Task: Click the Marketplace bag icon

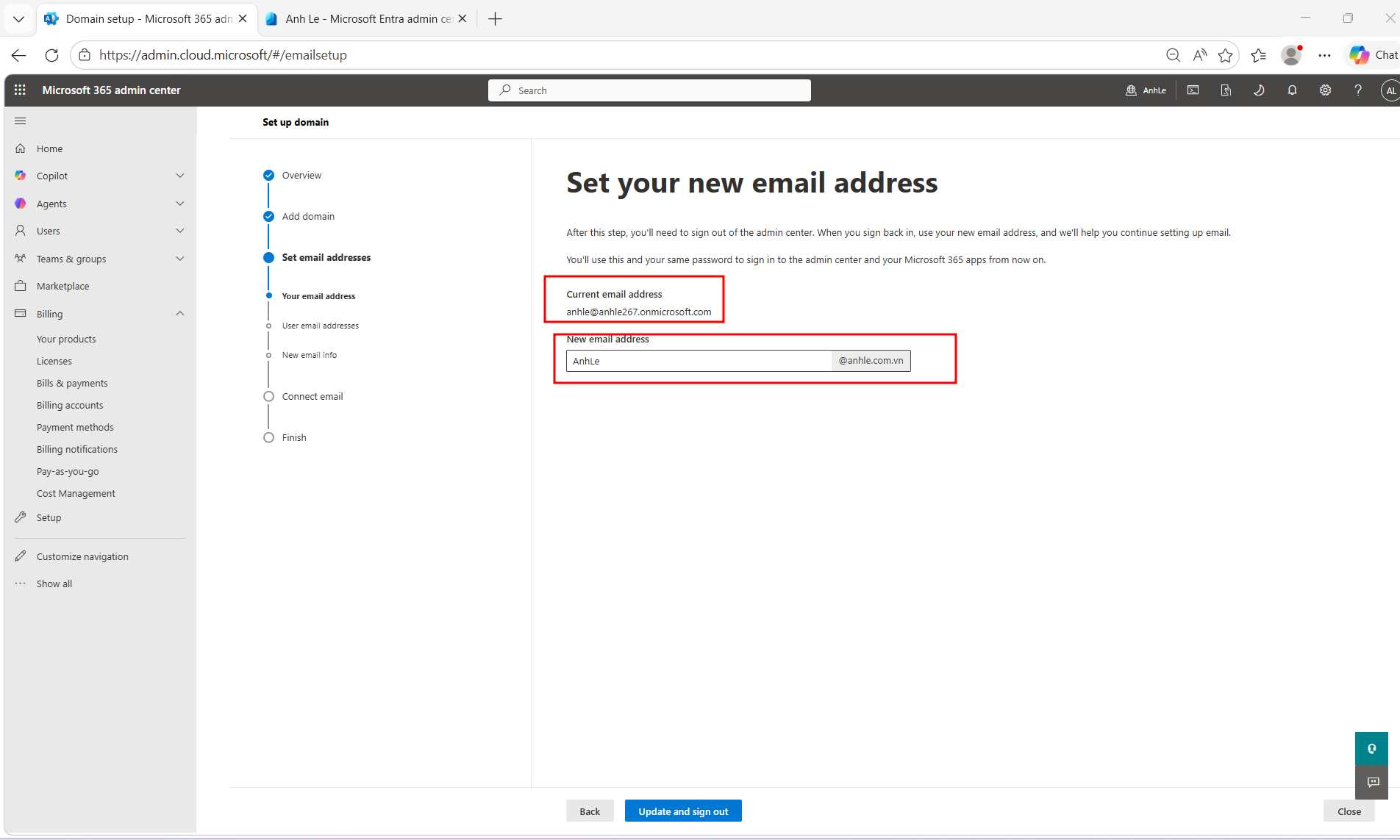Action: tap(21, 286)
